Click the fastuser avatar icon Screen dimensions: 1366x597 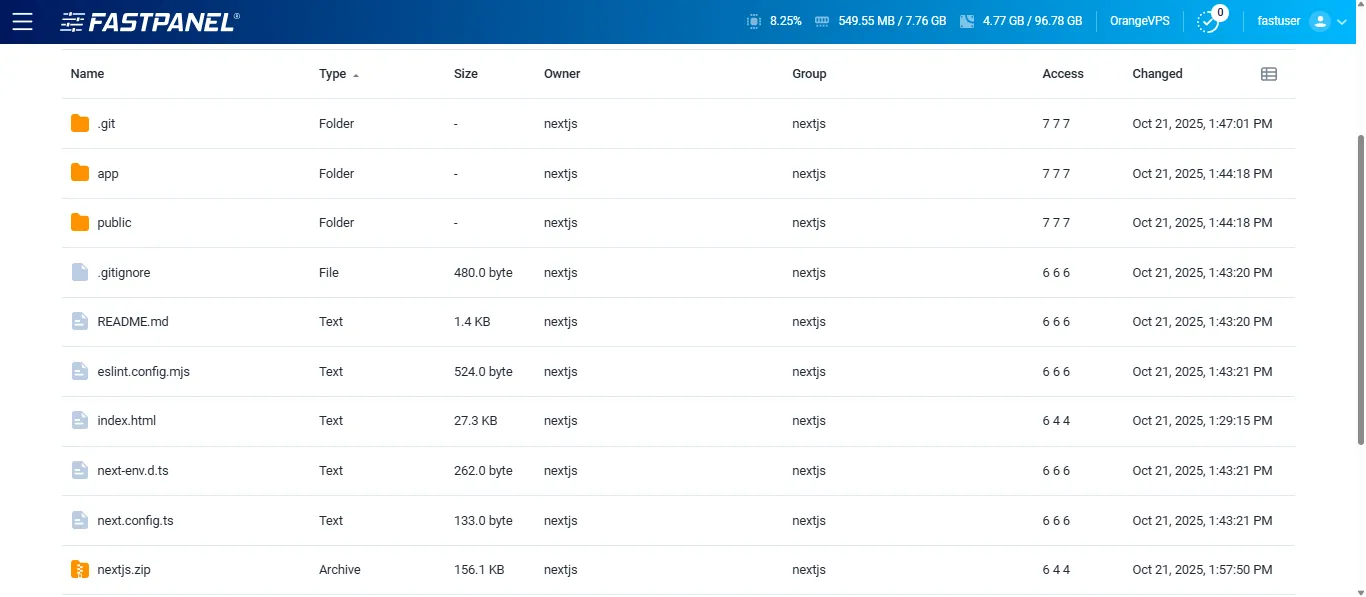pyautogui.click(x=1319, y=21)
